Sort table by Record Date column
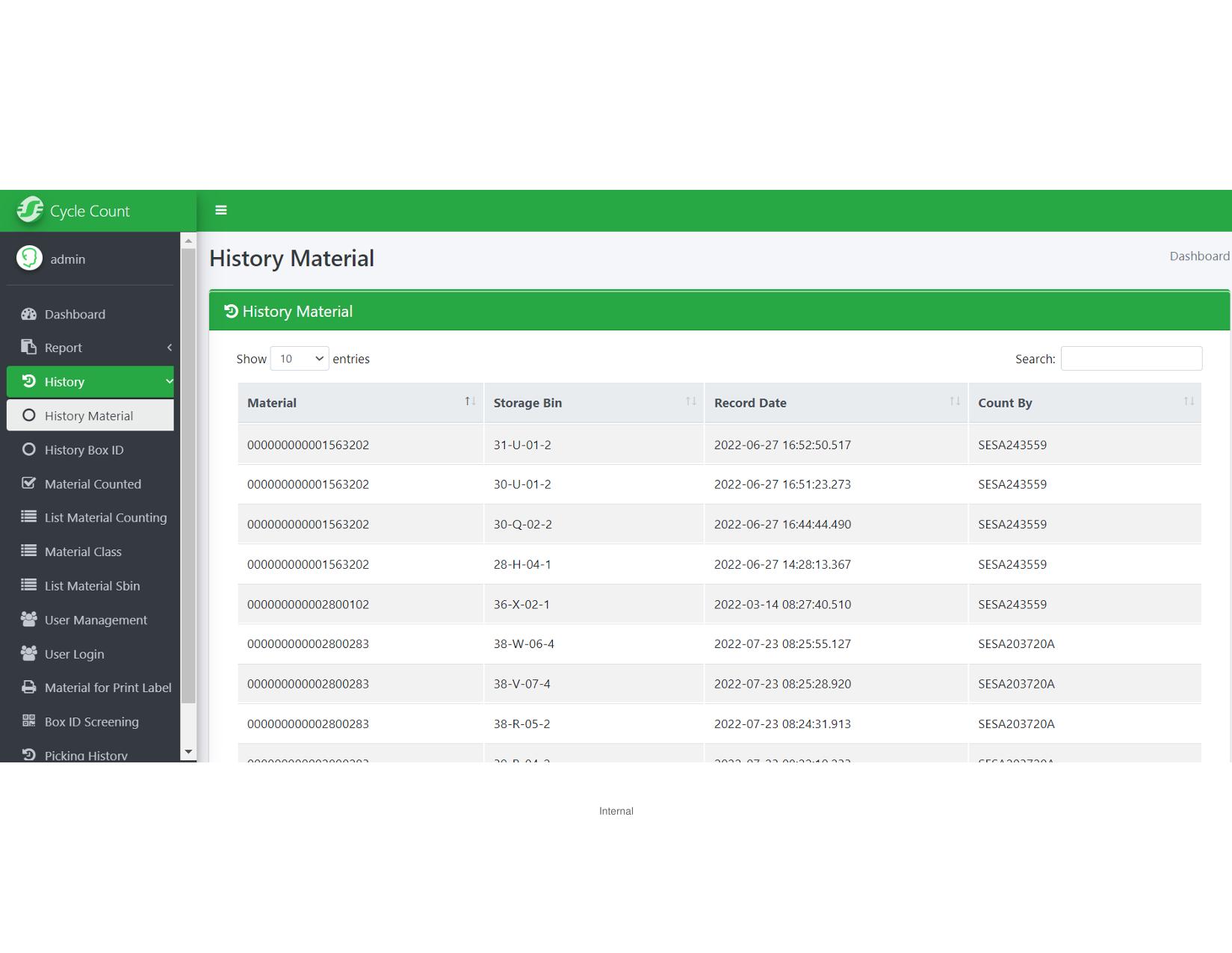Viewport: 1232px width, 953px height. pyautogui.click(x=835, y=403)
